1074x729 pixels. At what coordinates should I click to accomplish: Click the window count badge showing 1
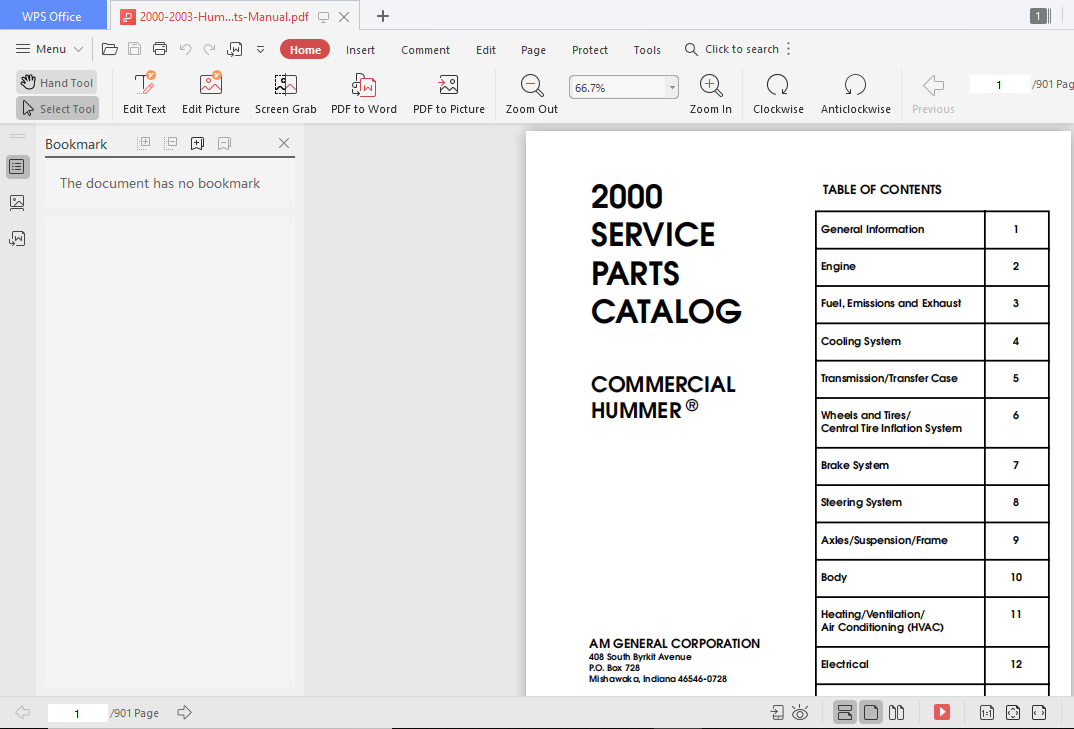(1038, 16)
